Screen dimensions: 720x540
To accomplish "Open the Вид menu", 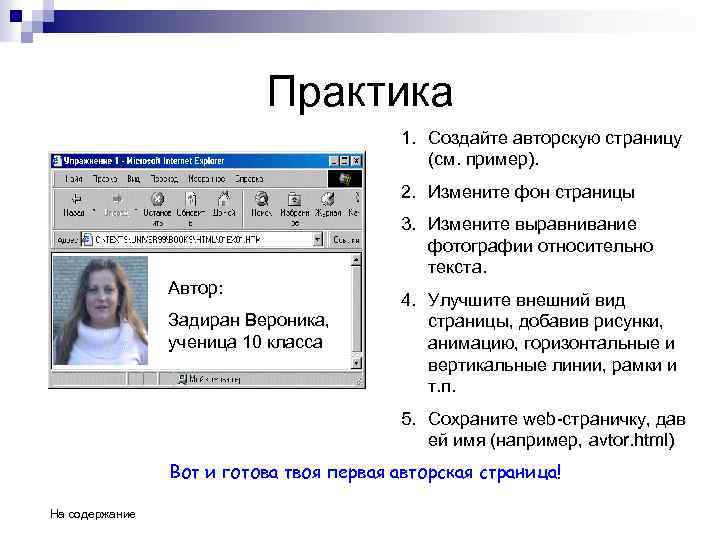I will point(134,179).
